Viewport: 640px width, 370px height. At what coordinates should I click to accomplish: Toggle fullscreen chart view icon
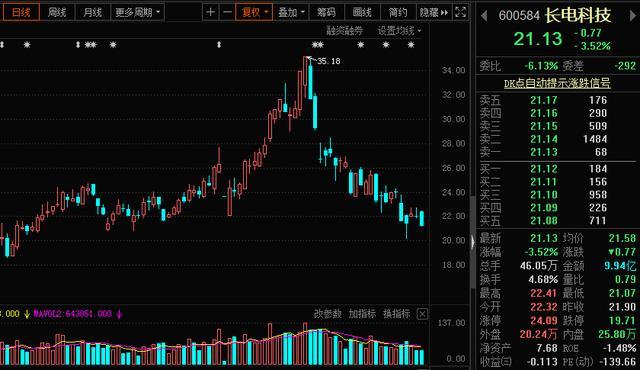[x=460, y=12]
